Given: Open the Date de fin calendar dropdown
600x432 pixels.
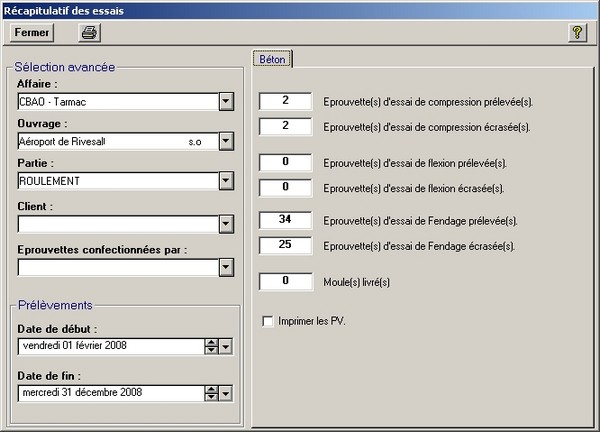Looking at the screenshot, I should pyautogui.click(x=226, y=392).
